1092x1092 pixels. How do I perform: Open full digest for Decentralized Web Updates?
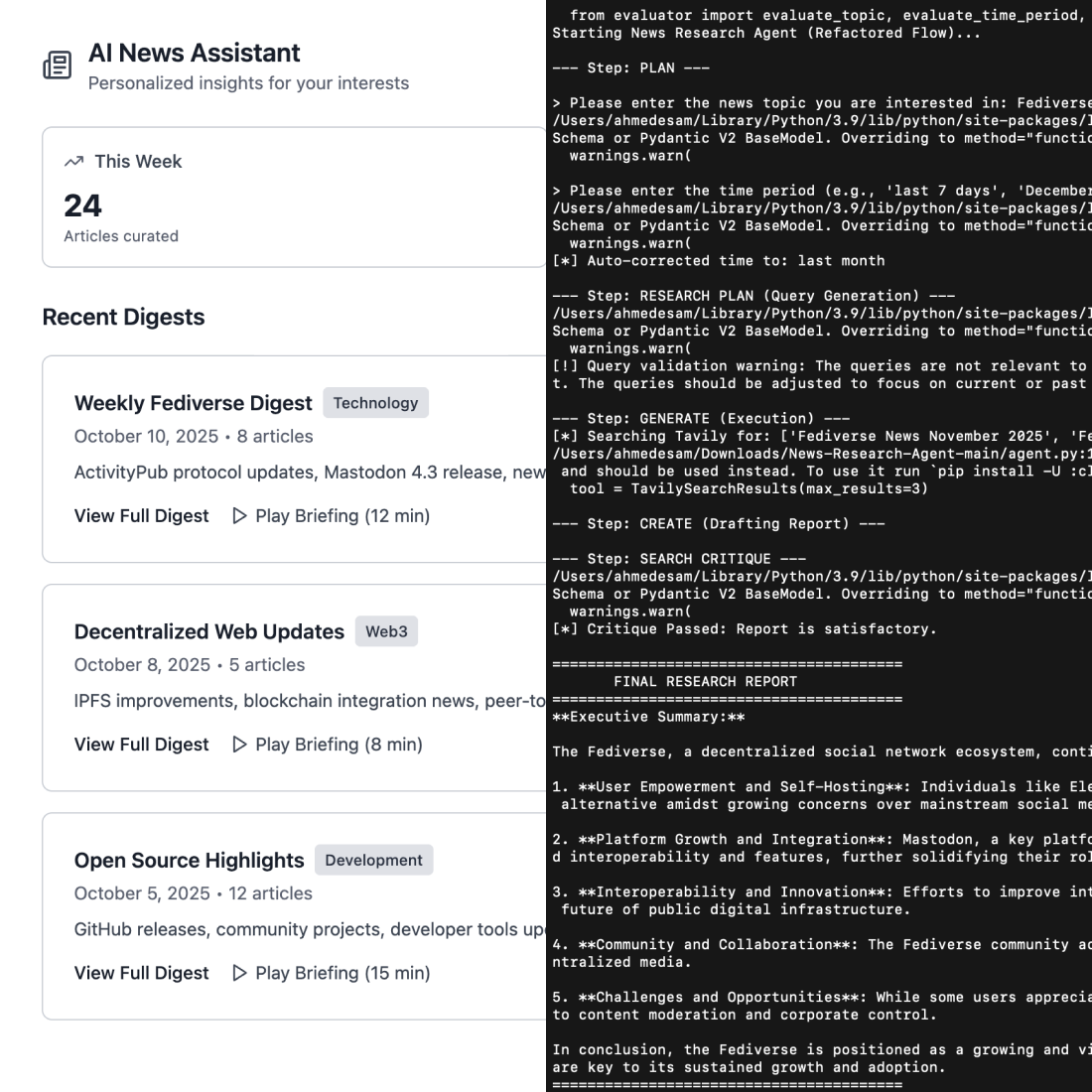[141, 745]
